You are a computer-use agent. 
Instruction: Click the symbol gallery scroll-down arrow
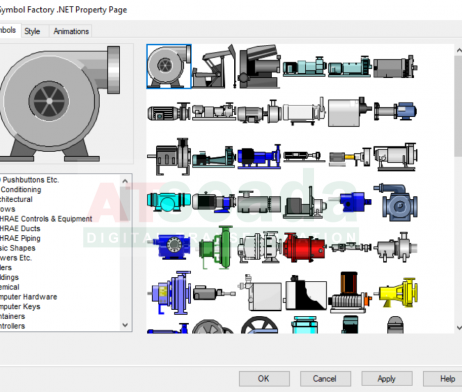pos(459,327)
